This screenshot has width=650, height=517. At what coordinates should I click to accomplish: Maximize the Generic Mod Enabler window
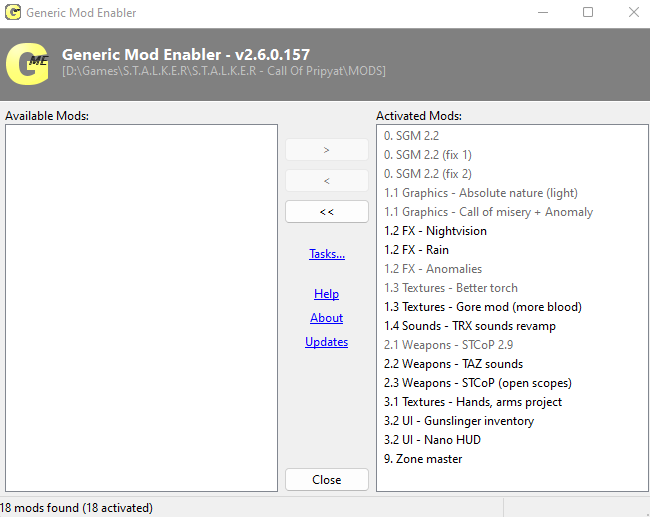[x=588, y=12]
